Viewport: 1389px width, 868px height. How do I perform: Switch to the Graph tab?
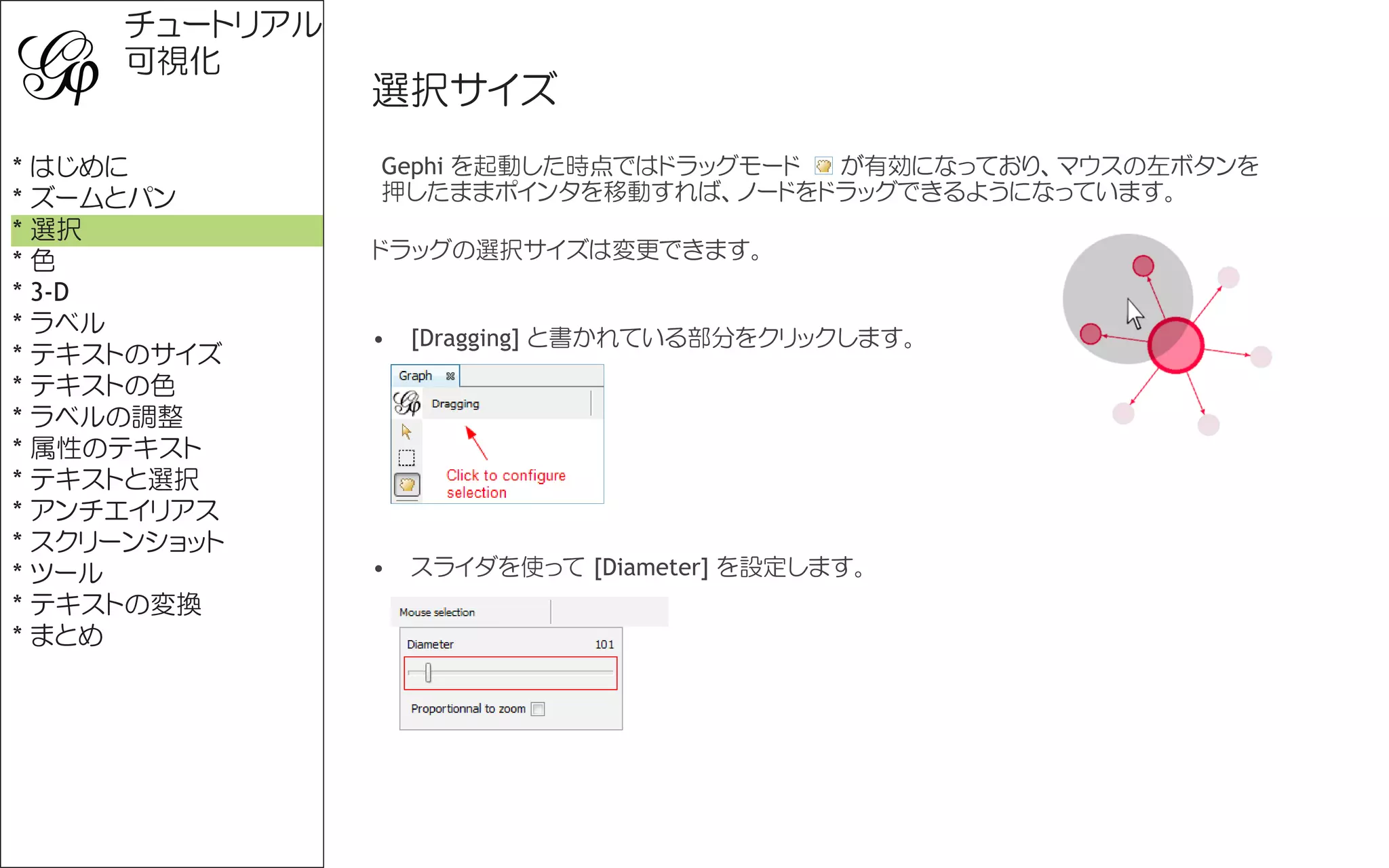(x=415, y=376)
